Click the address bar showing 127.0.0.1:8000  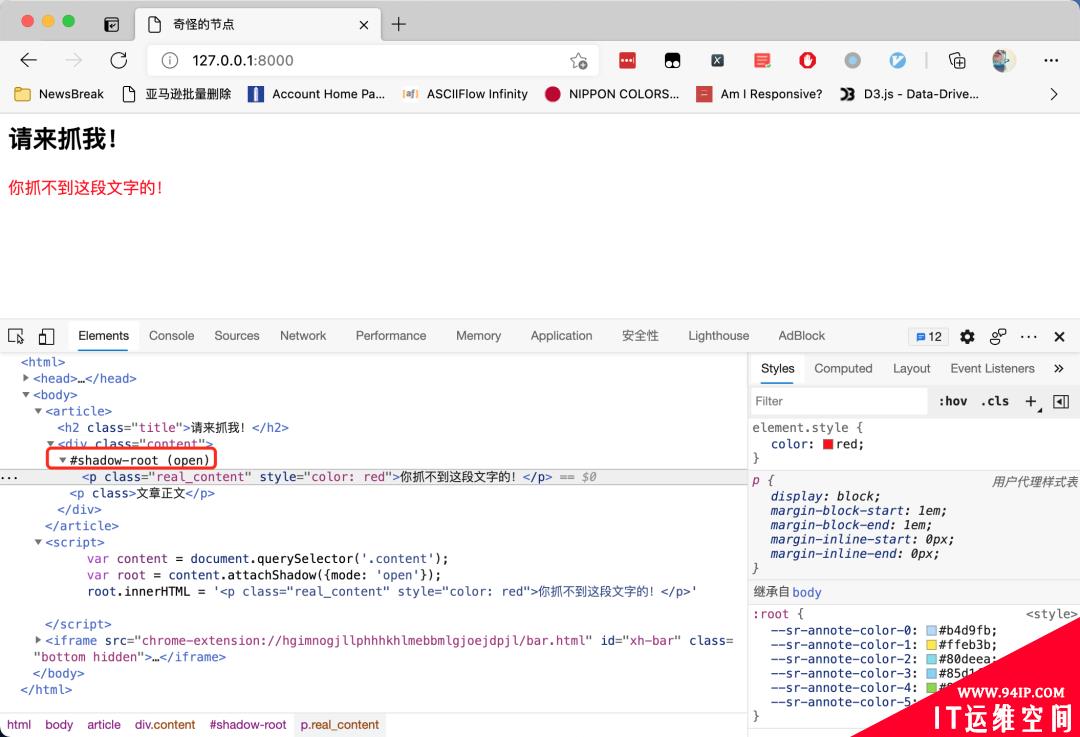(x=373, y=61)
